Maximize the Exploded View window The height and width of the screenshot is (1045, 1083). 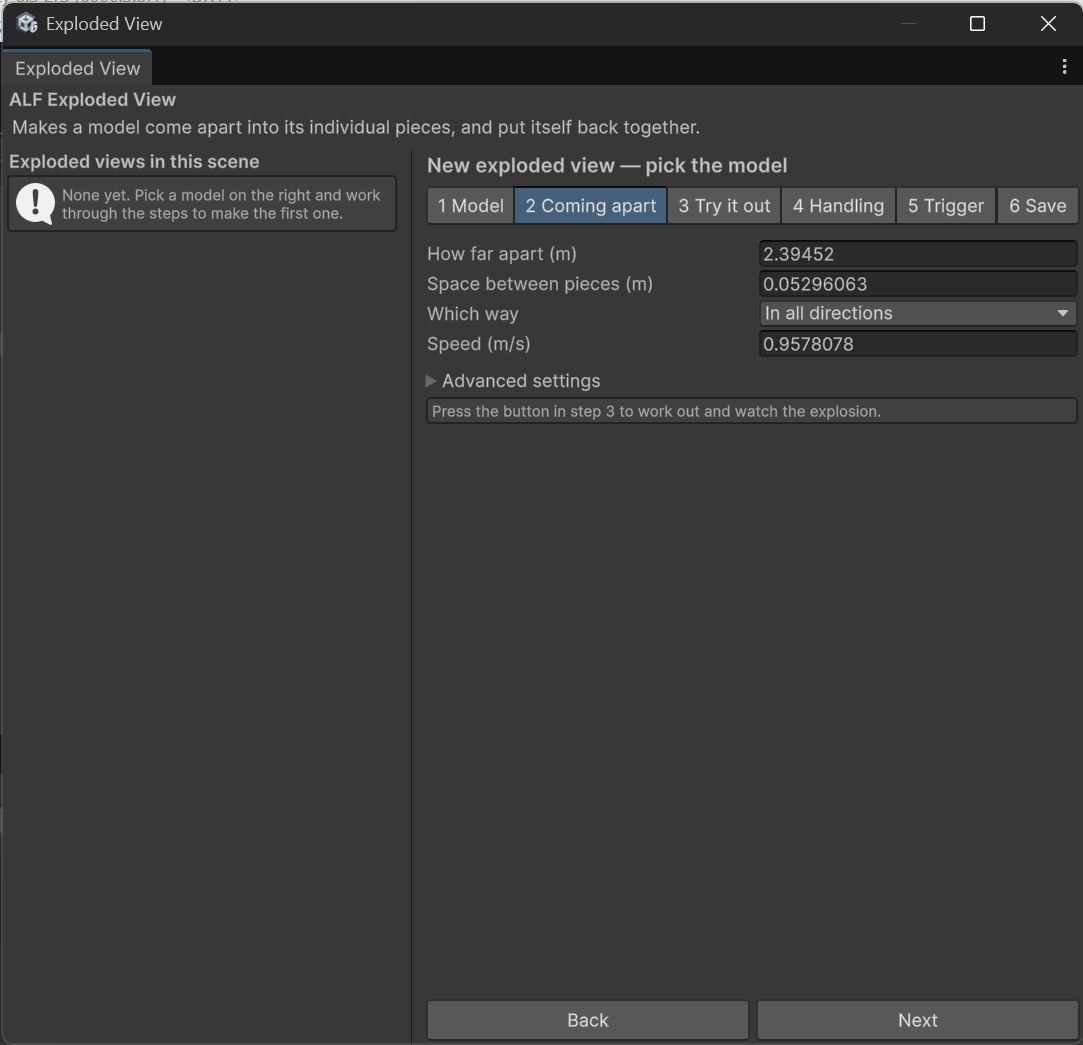point(977,23)
